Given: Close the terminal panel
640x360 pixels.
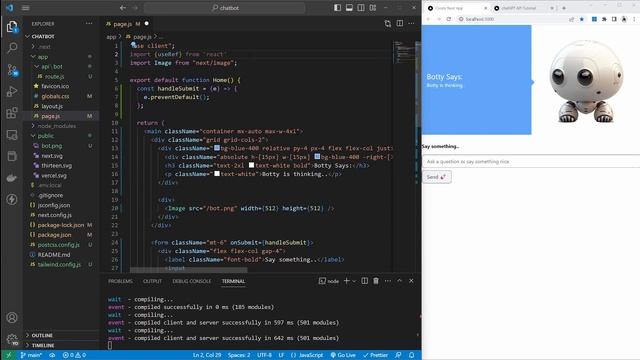Looking at the screenshot, I should [x=411, y=281].
